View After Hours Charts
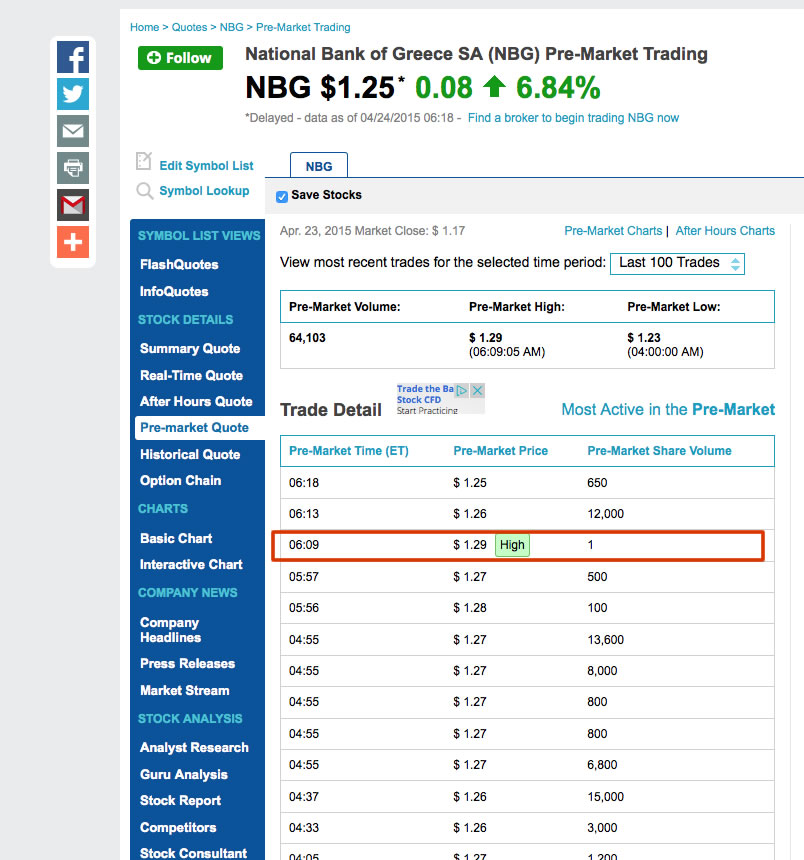Screen dimensions: 804x860 [x=725, y=230]
